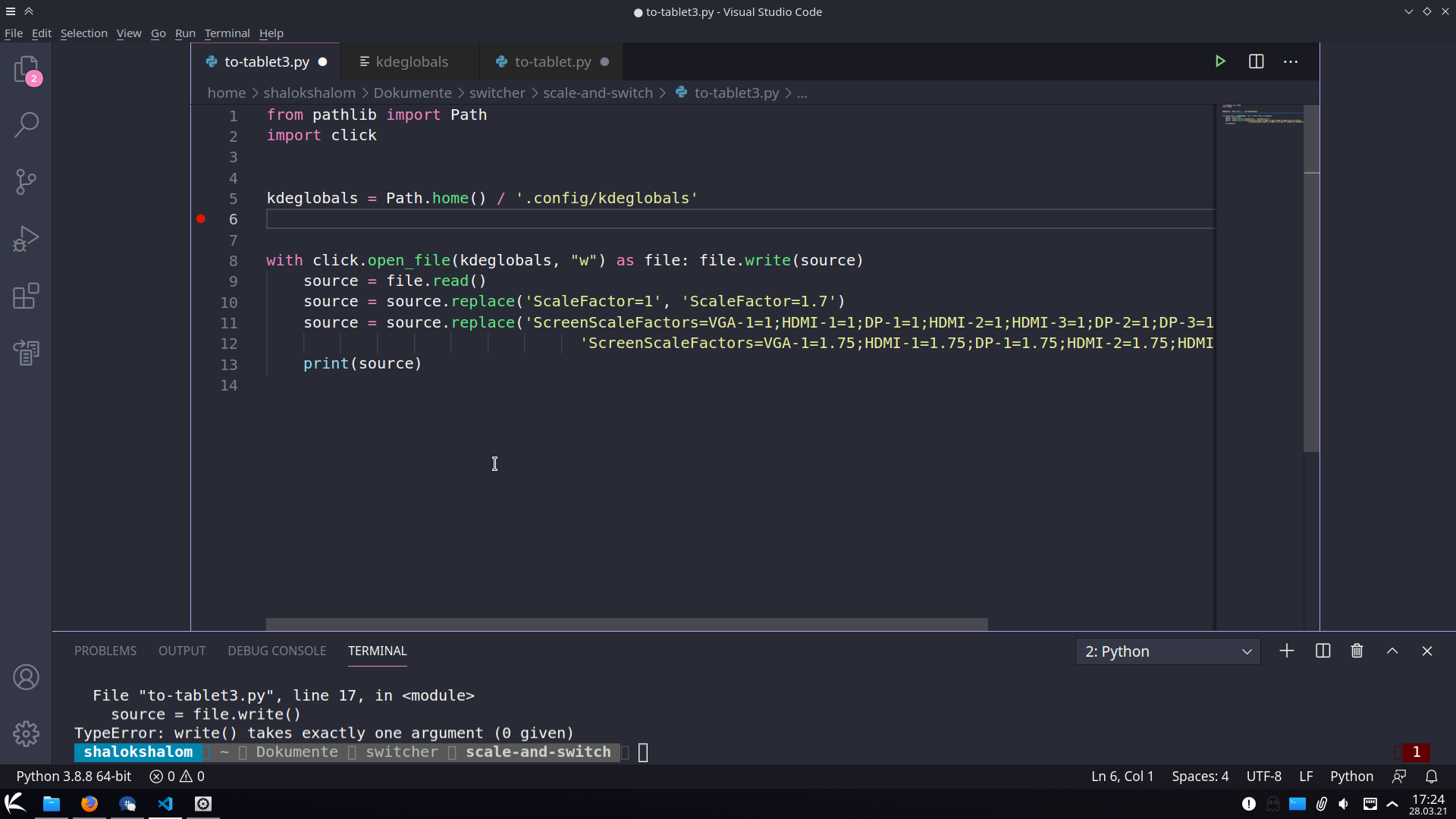Create a new terminal with the plus icon

pyautogui.click(x=1287, y=651)
